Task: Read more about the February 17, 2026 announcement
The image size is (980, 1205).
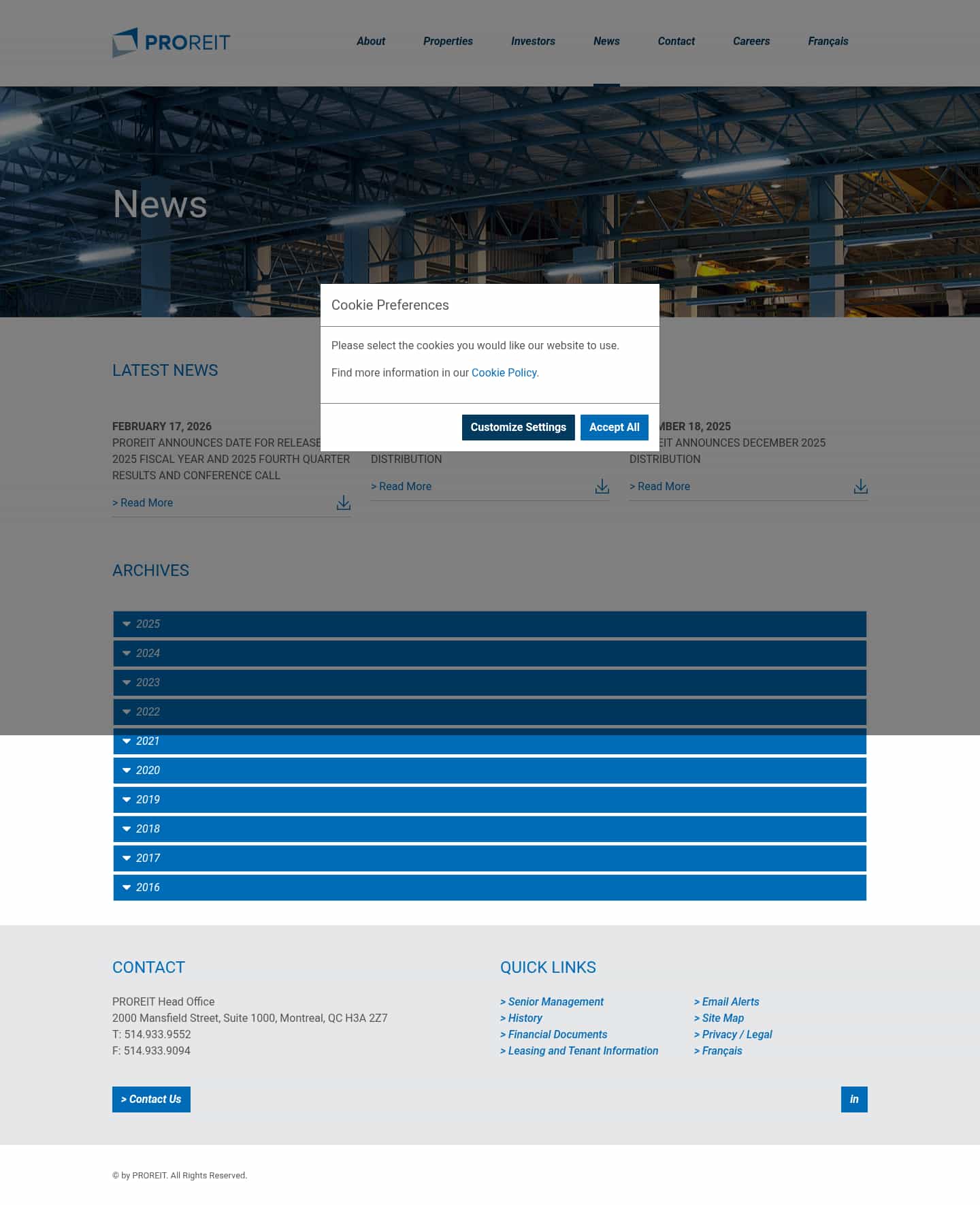Action: pos(143,502)
